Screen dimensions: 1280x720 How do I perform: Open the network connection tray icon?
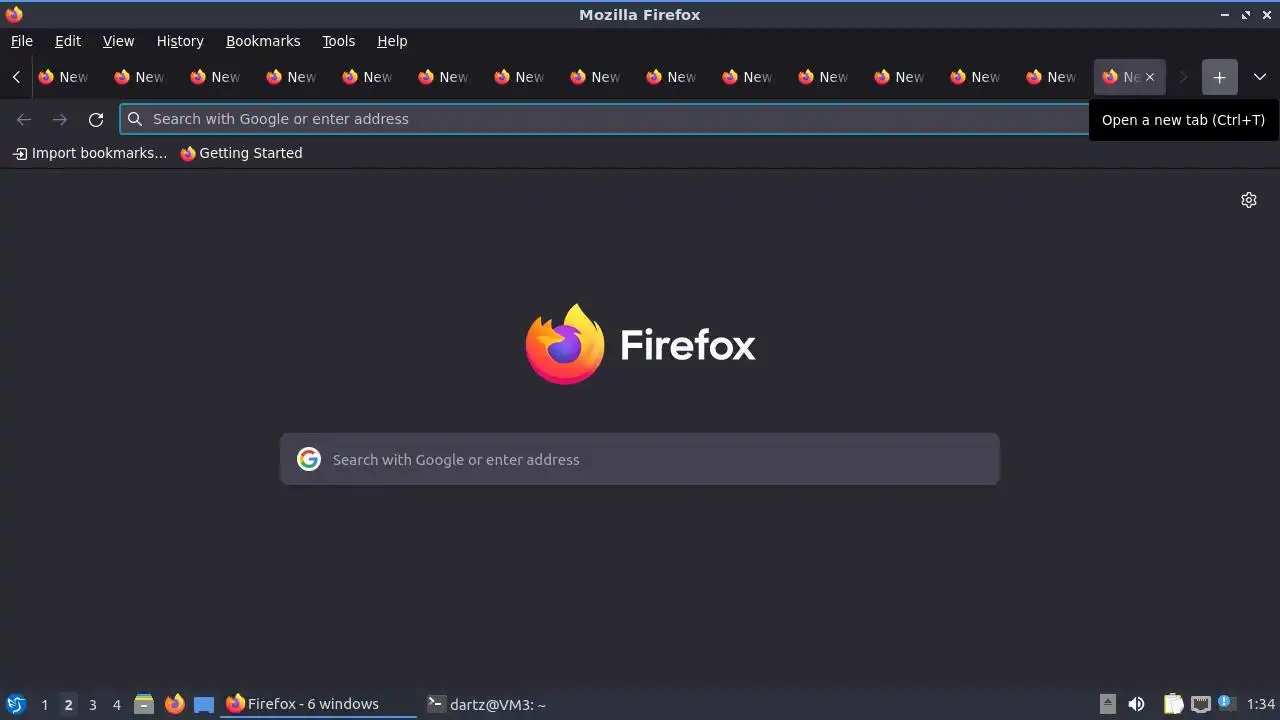pos(1200,704)
